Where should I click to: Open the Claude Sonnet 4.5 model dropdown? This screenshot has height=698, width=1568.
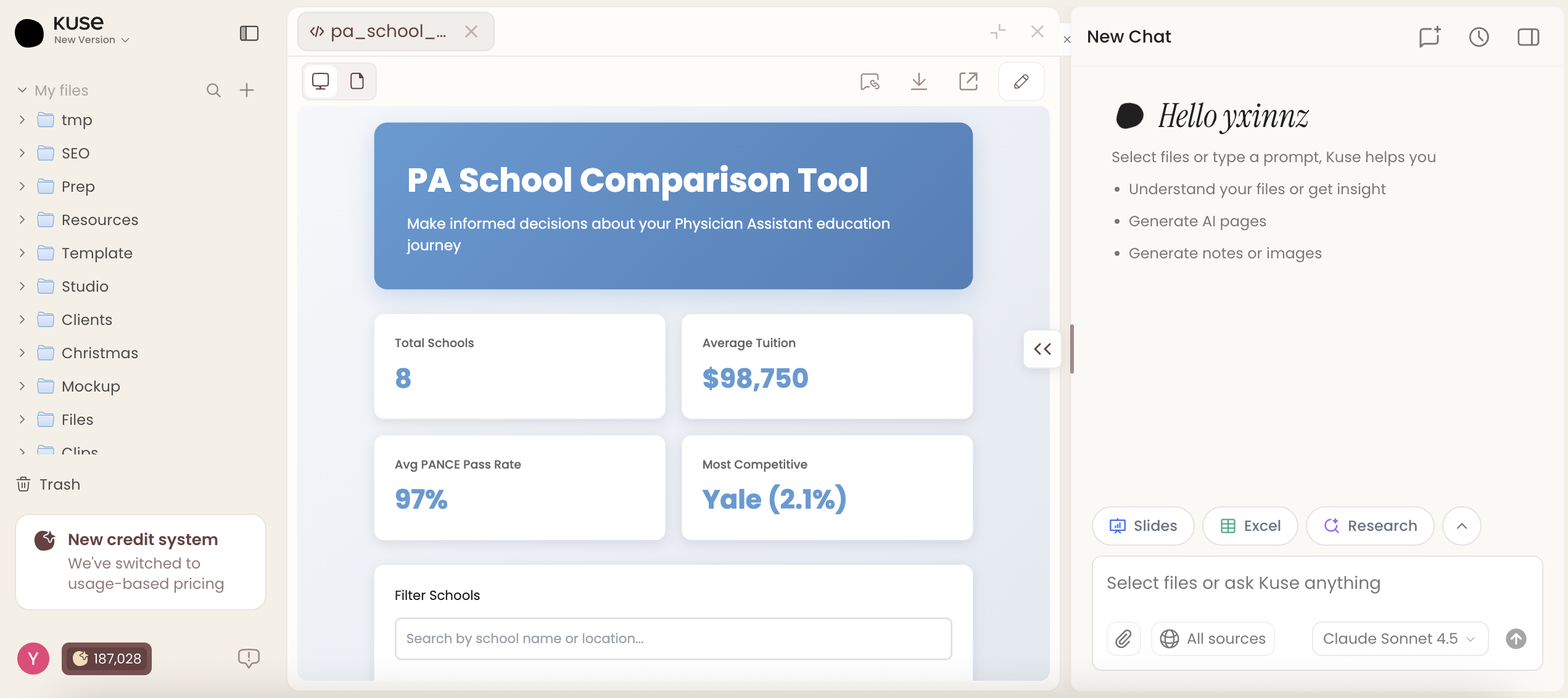tap(1400, 639)
